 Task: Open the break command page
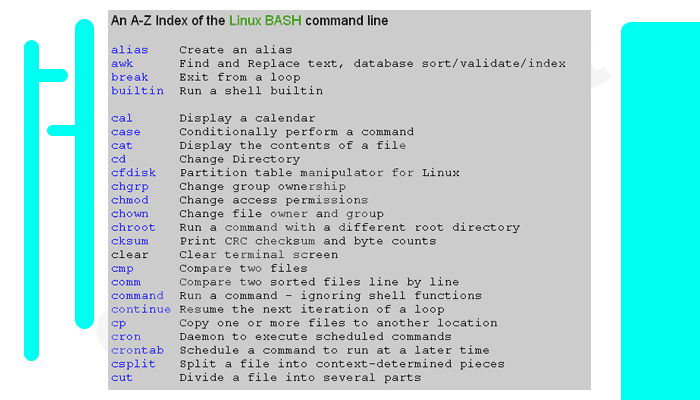129,77
